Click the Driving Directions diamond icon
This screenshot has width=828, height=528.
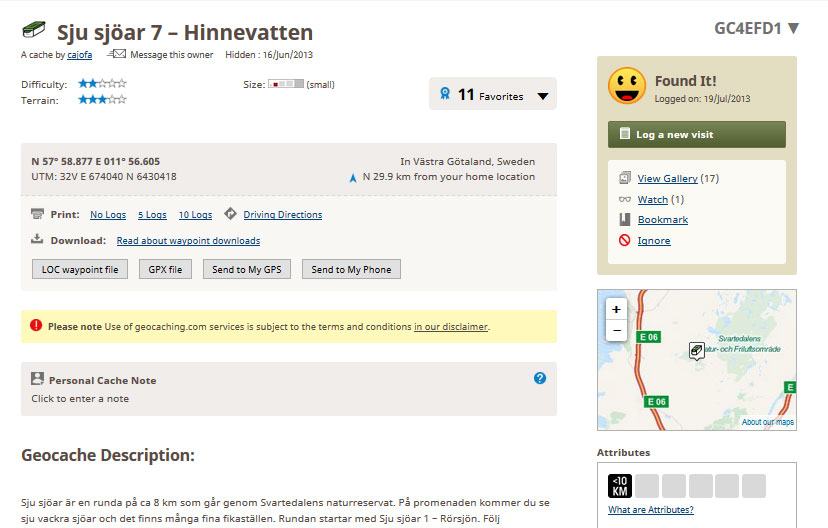tap(230, 214)
